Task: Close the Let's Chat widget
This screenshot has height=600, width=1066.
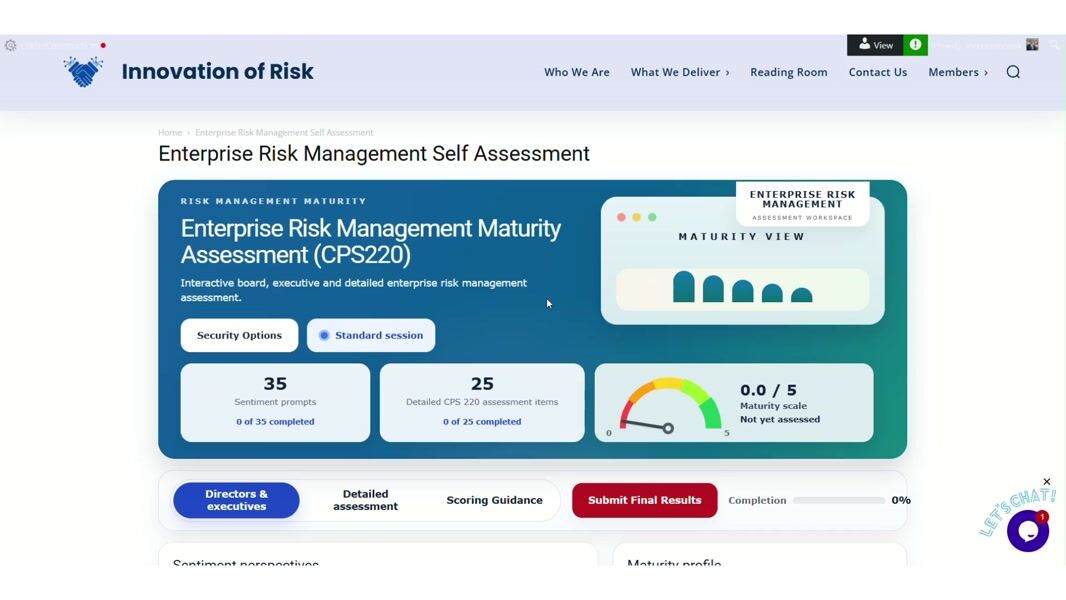Action: (x=1046, y=482)
